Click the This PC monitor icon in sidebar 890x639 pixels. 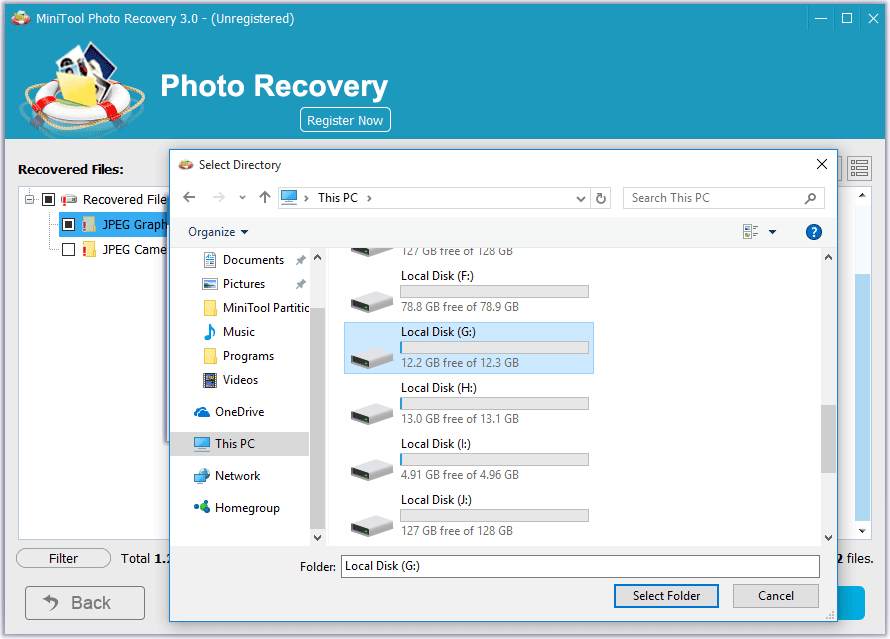(201, 444)
